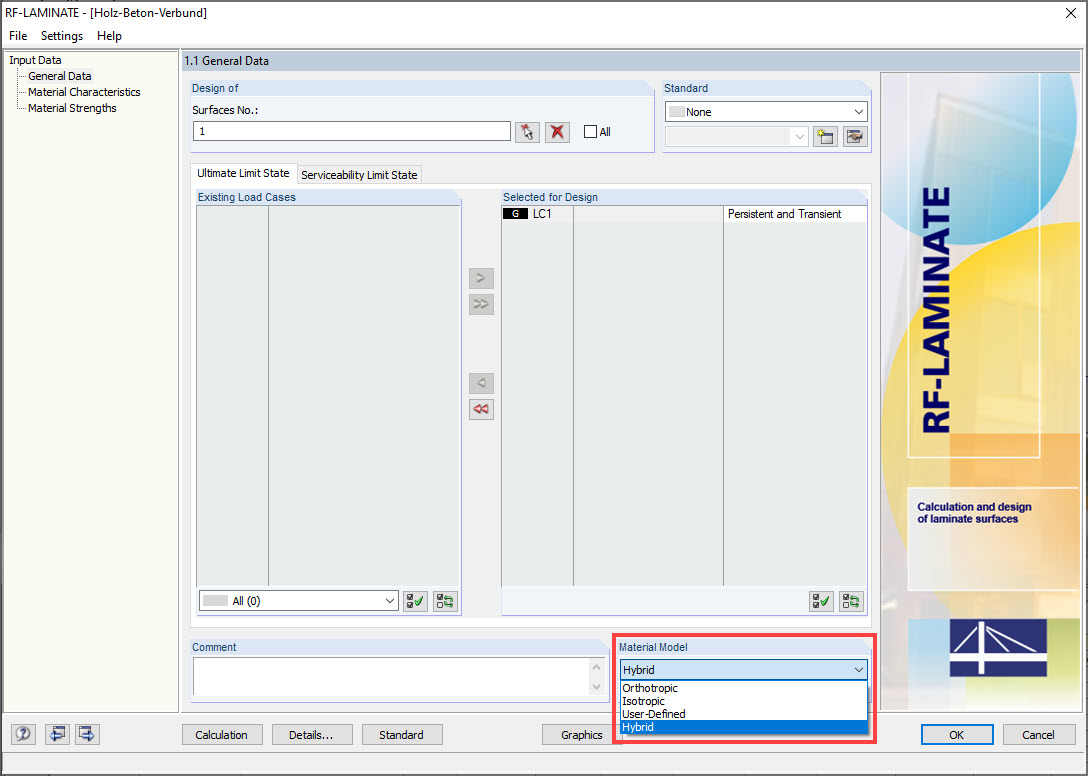The height and width of the screenshot is (776, 1088).
Task: Go to the previous input table icon
Action: pos(58,734)
